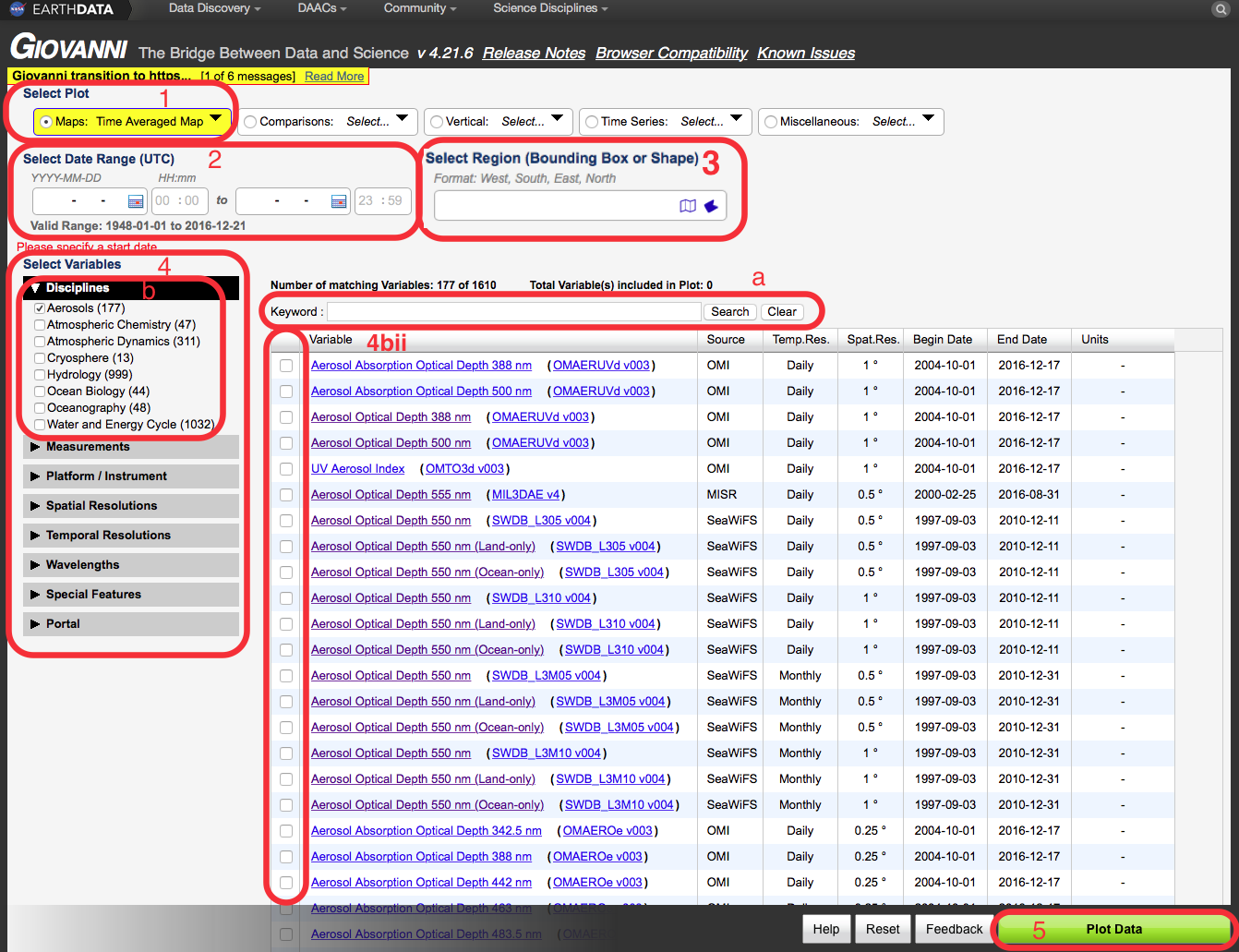Check the UV Aerosol Index variable checkbox
Screen dimensions: 1239x952
[286, 469]
